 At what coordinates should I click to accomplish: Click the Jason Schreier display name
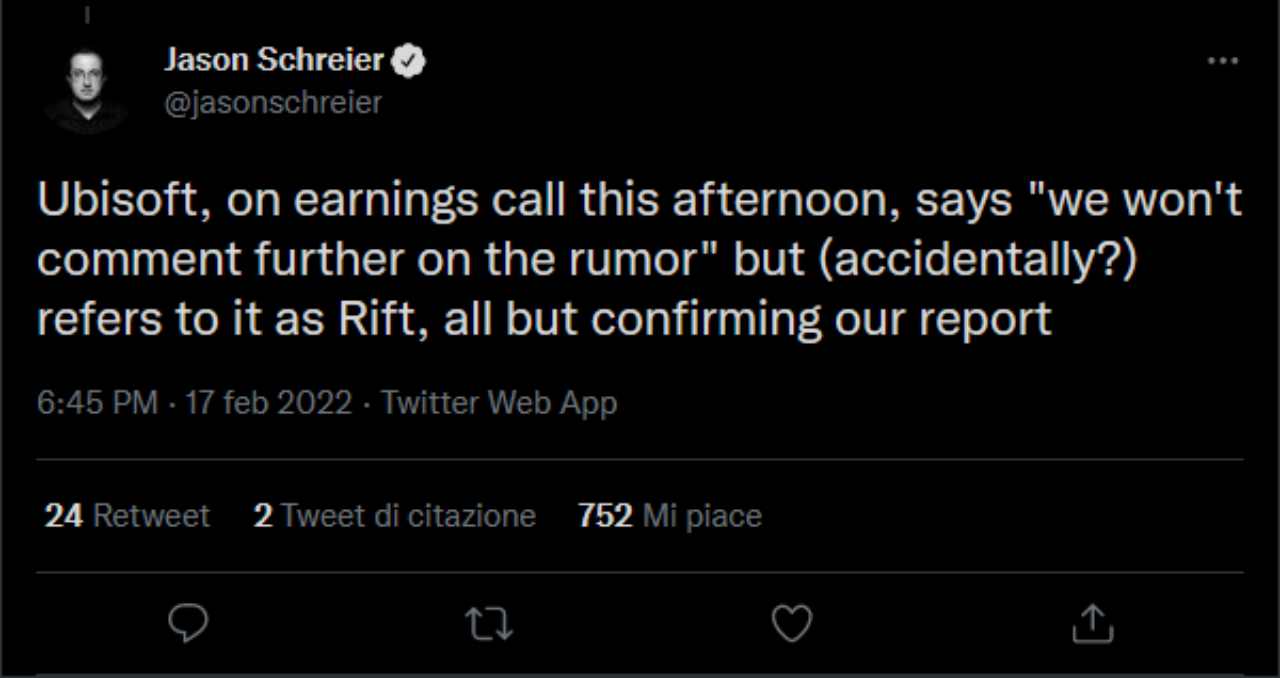[x=274, y=61]
